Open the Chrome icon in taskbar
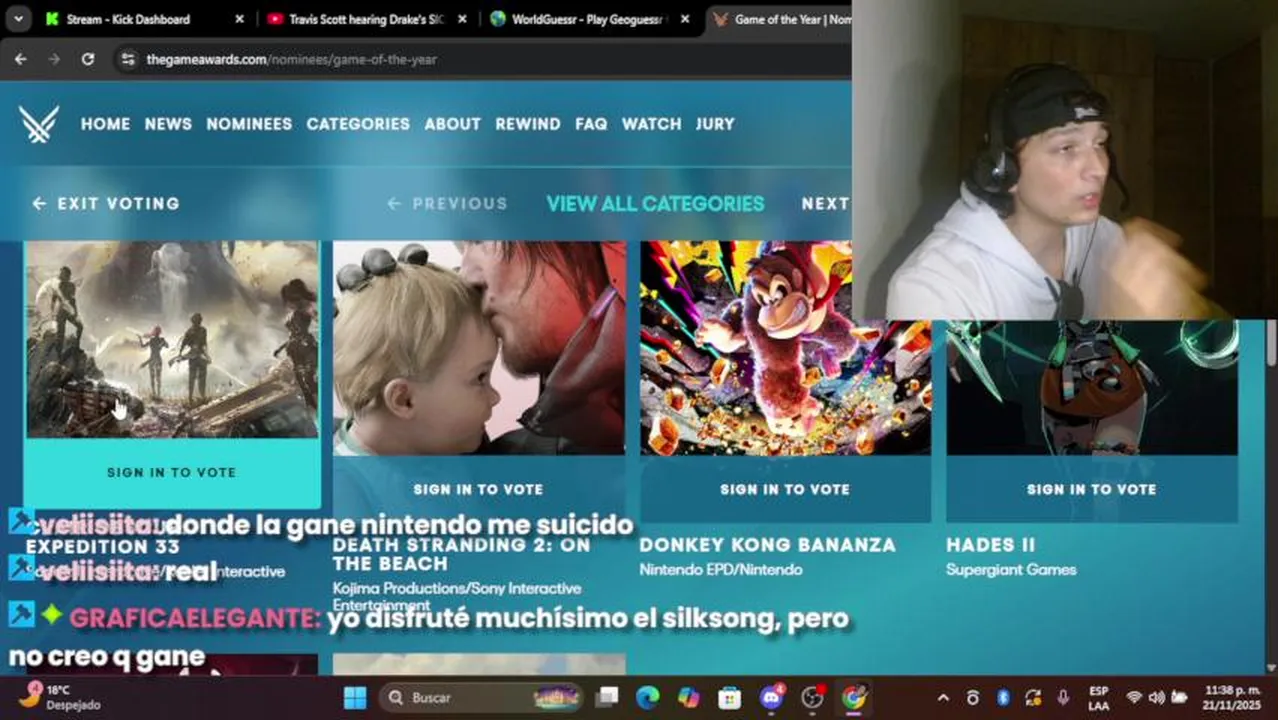The width and height of the screenshot is (1278, 720). tap(854, 698)
